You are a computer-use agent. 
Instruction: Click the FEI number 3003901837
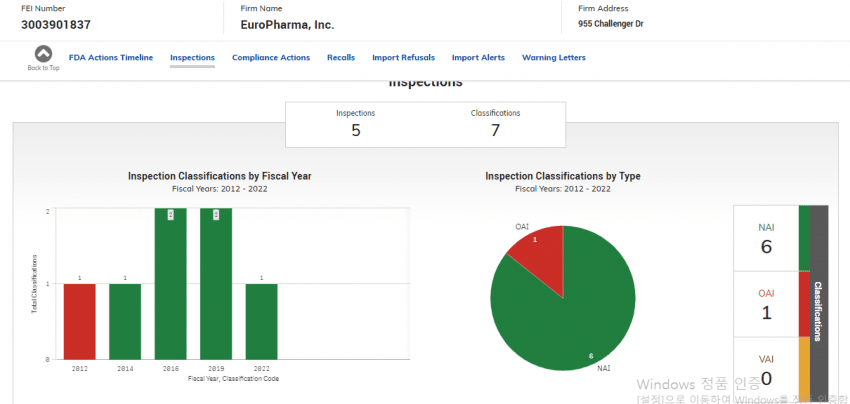pyautogui.click(x=56, y=25)
